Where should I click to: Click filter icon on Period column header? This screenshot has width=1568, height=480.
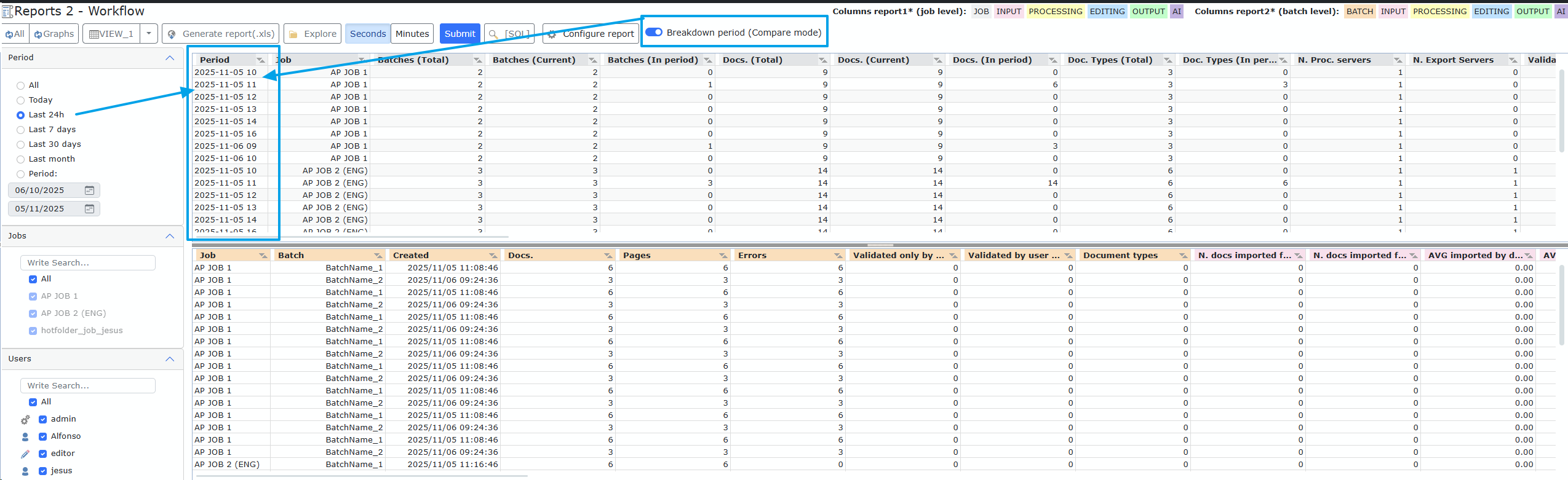(x=260, y=60)
